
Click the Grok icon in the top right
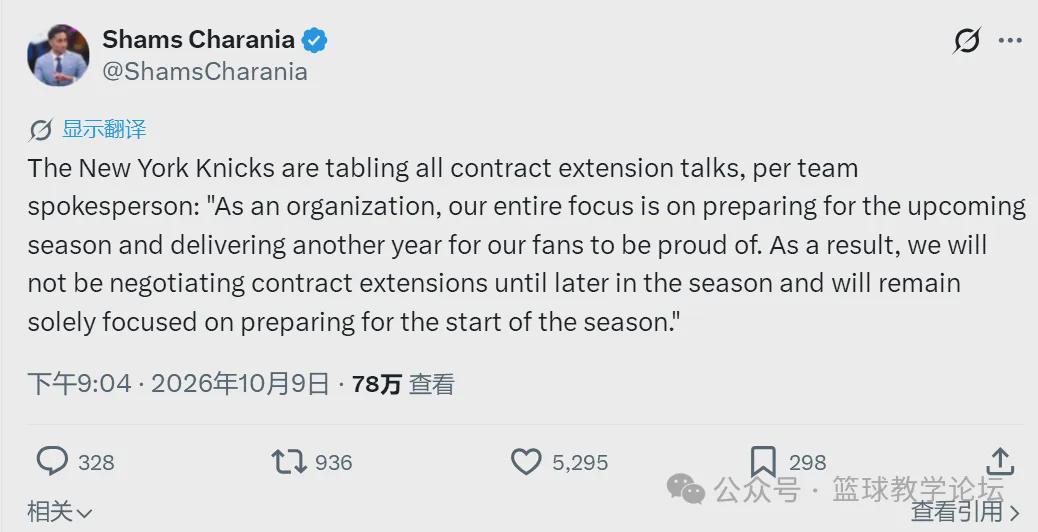[x=967, y=41]
